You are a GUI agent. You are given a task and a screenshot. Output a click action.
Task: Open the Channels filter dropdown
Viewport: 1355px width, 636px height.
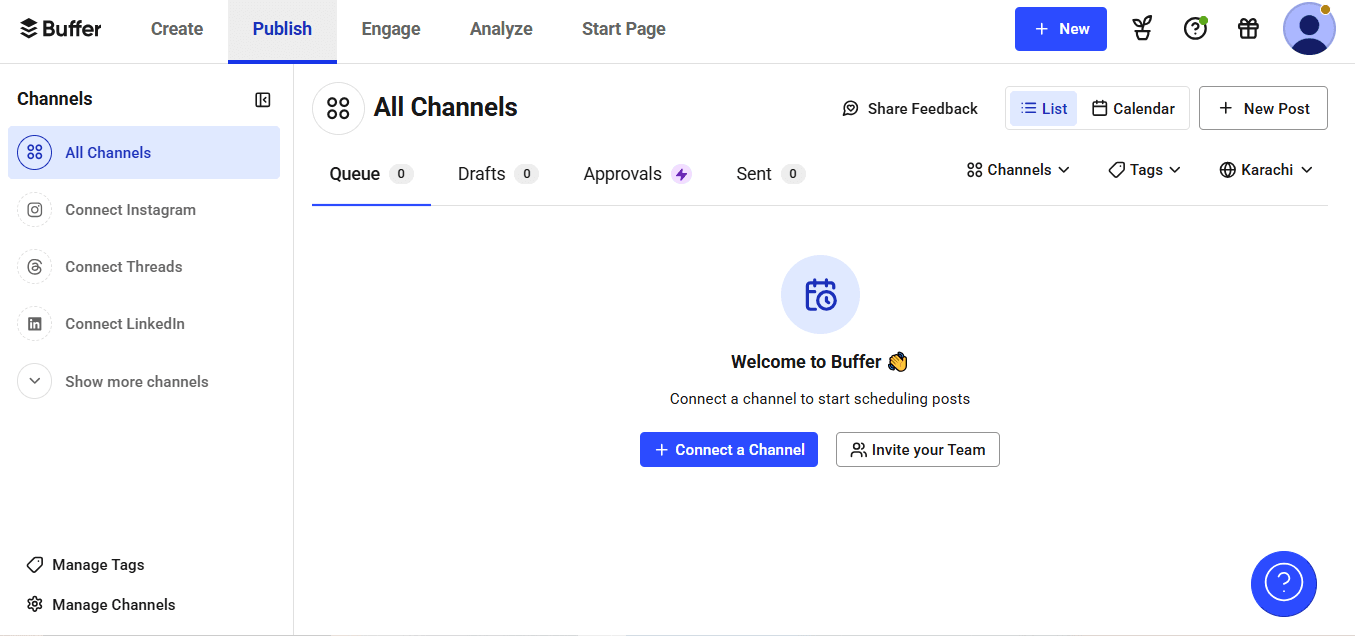pos(1018,170)
